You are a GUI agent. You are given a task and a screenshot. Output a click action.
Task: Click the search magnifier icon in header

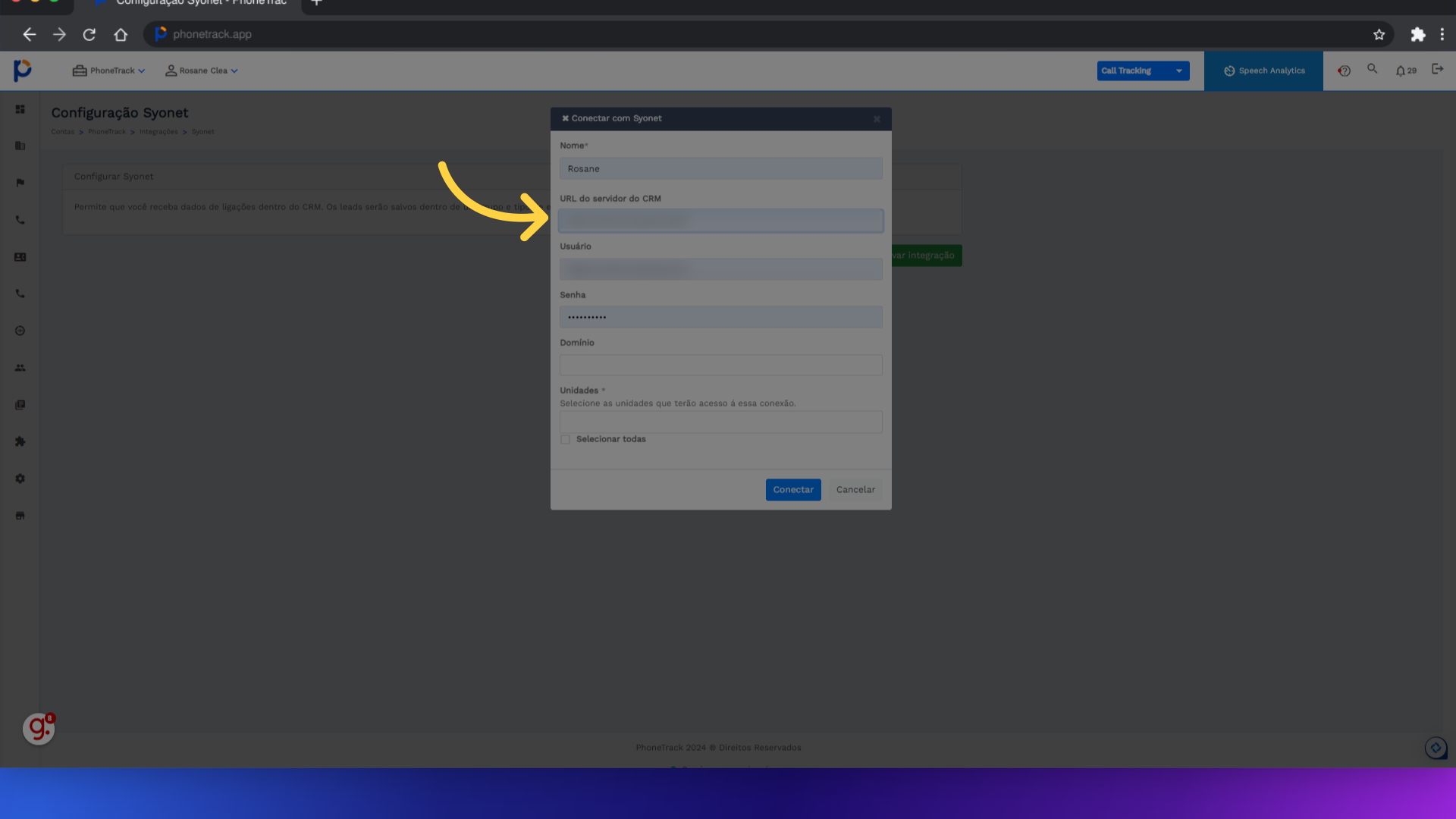pos(1372,69)
